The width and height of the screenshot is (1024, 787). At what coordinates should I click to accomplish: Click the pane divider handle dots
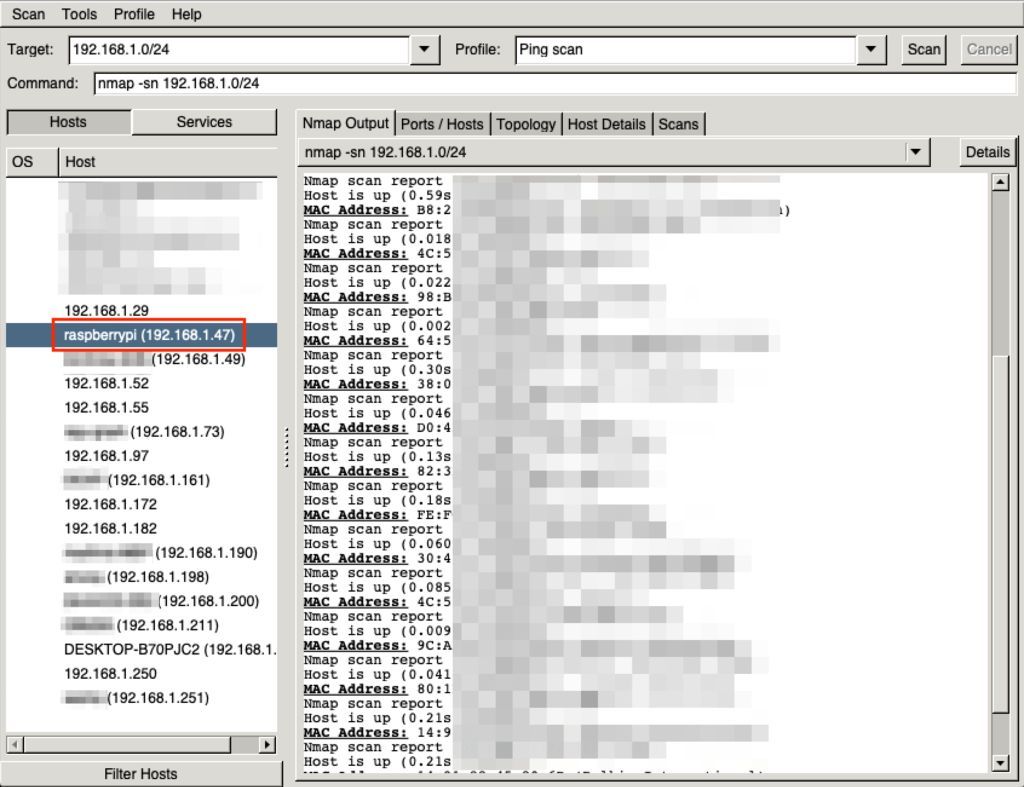coord(287,447)
